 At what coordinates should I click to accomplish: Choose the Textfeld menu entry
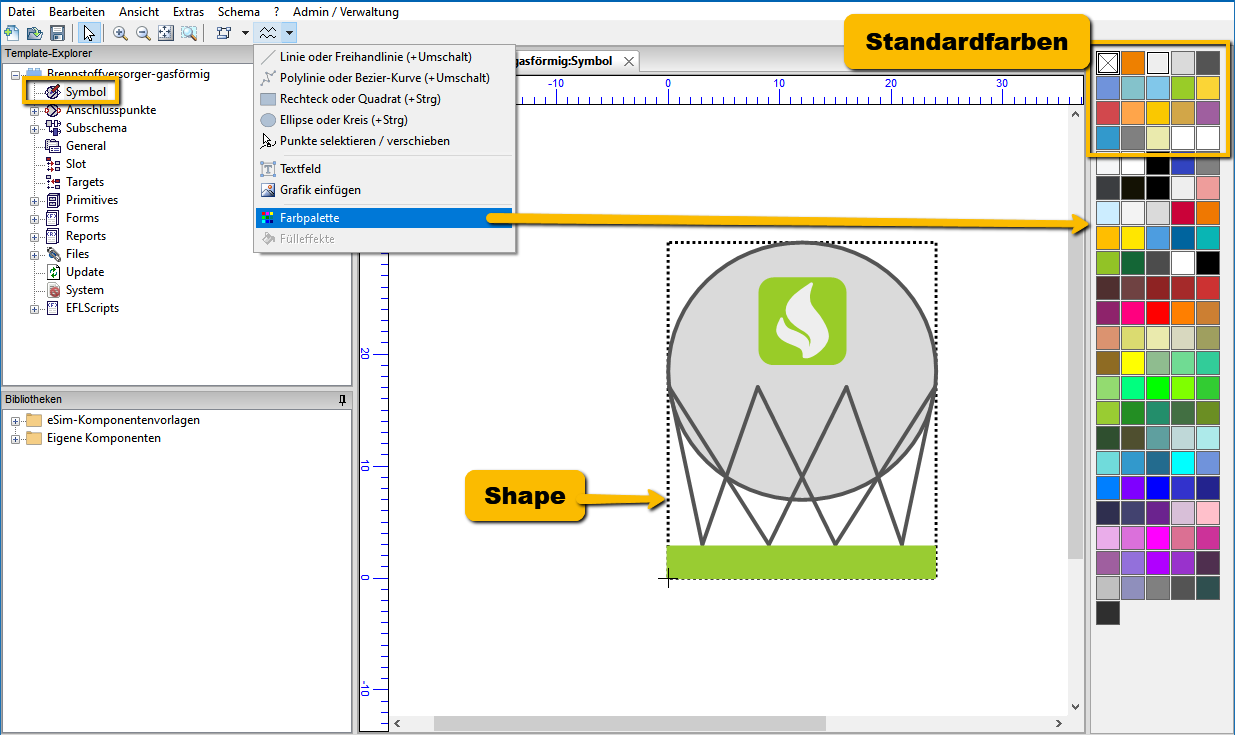click(385, 169)
